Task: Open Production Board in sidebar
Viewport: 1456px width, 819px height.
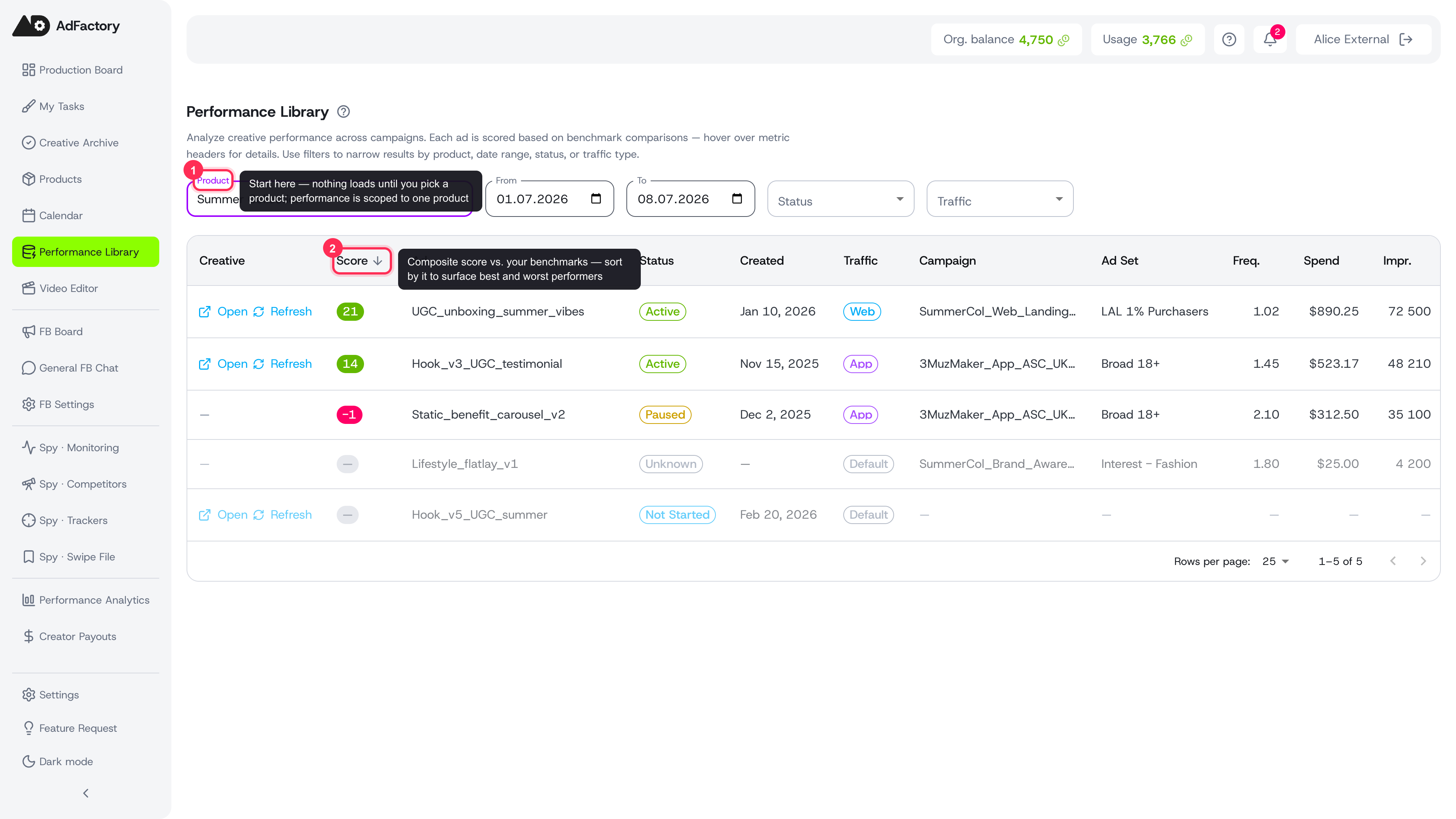Action: coord(85,70)
